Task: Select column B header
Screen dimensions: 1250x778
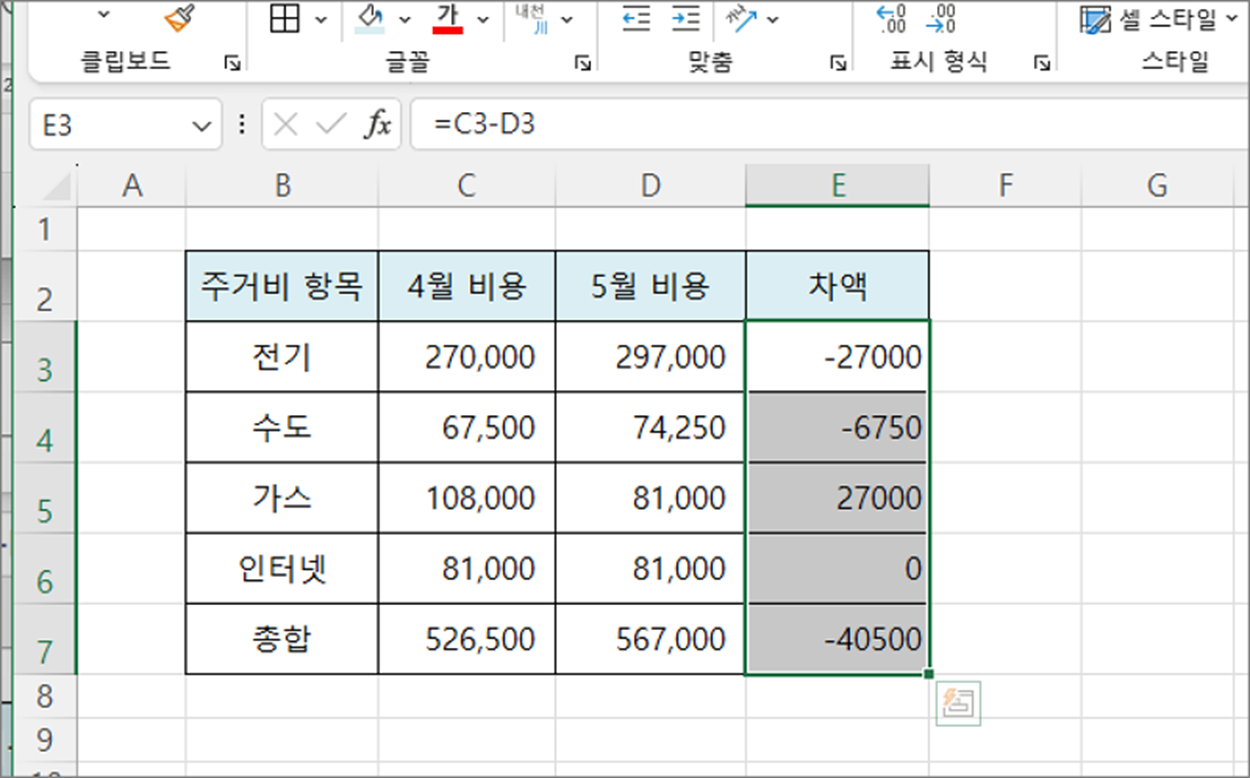Action: click(x=282, y=185)
